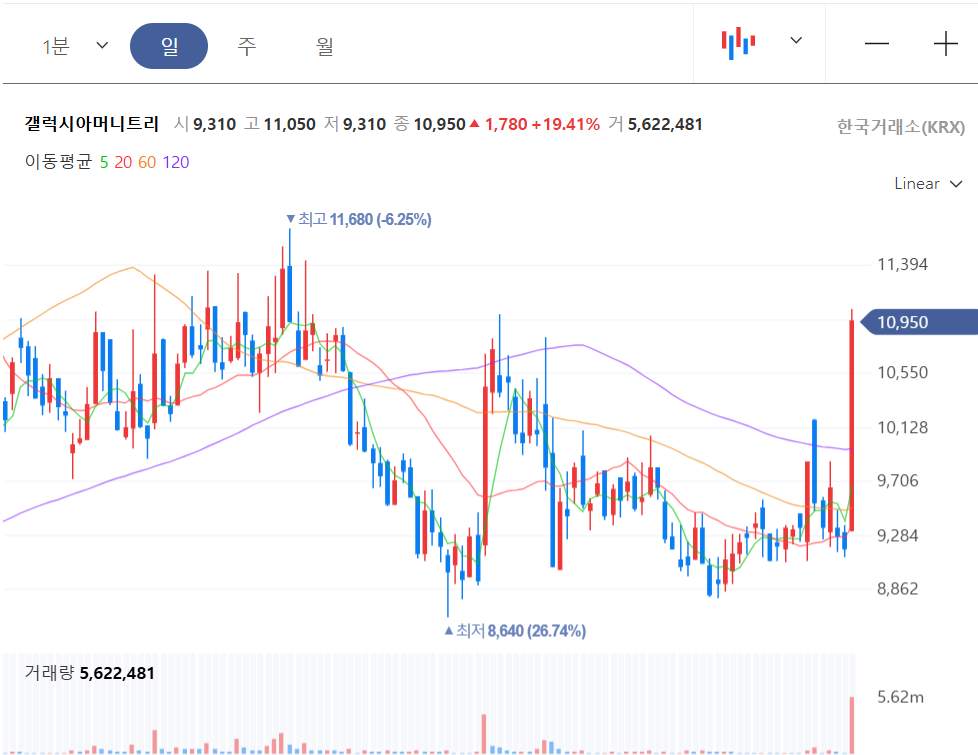The width and height of the screenshot is (978, 755).
Task: Open the 1분 minute interval dropdown
Action: point(75,46)
